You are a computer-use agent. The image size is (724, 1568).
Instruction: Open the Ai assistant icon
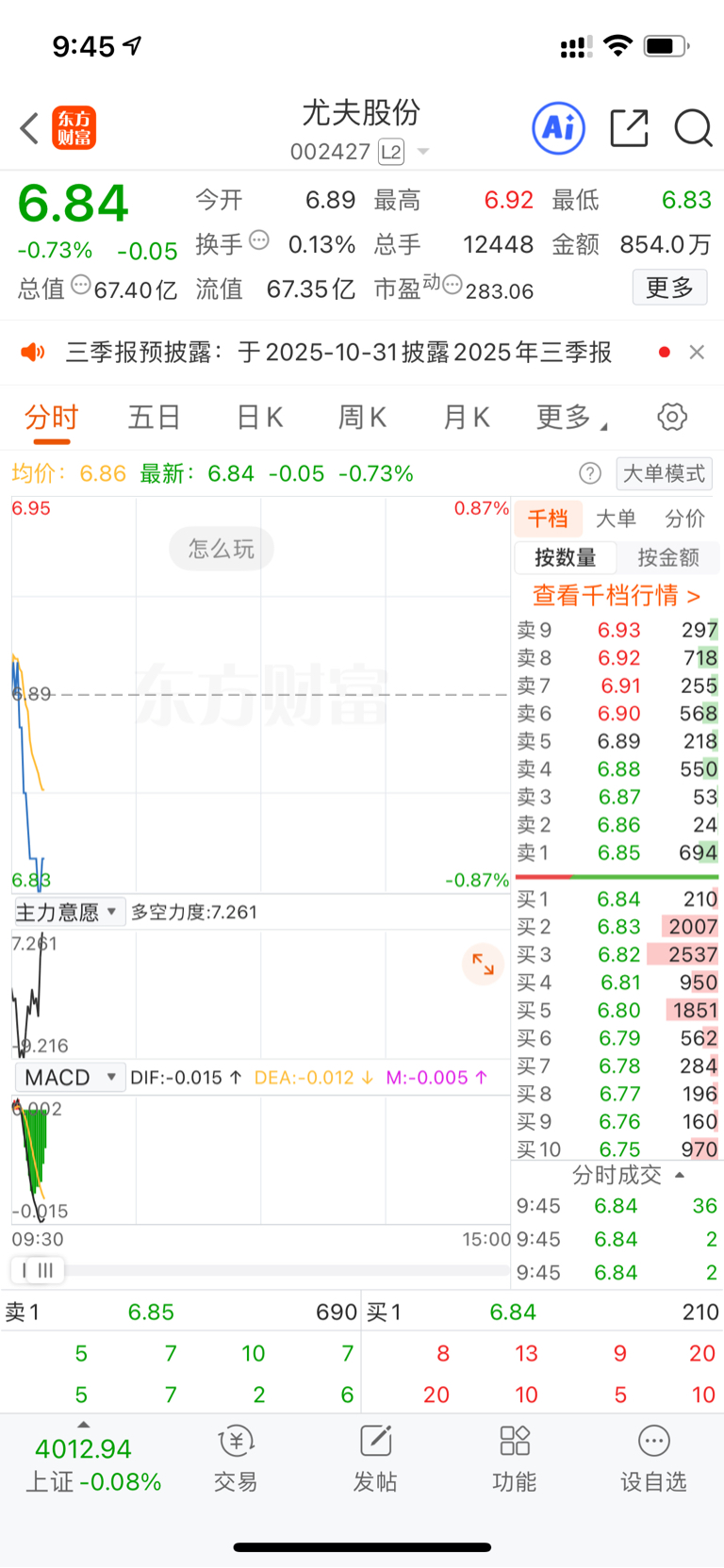click(559, 128)
